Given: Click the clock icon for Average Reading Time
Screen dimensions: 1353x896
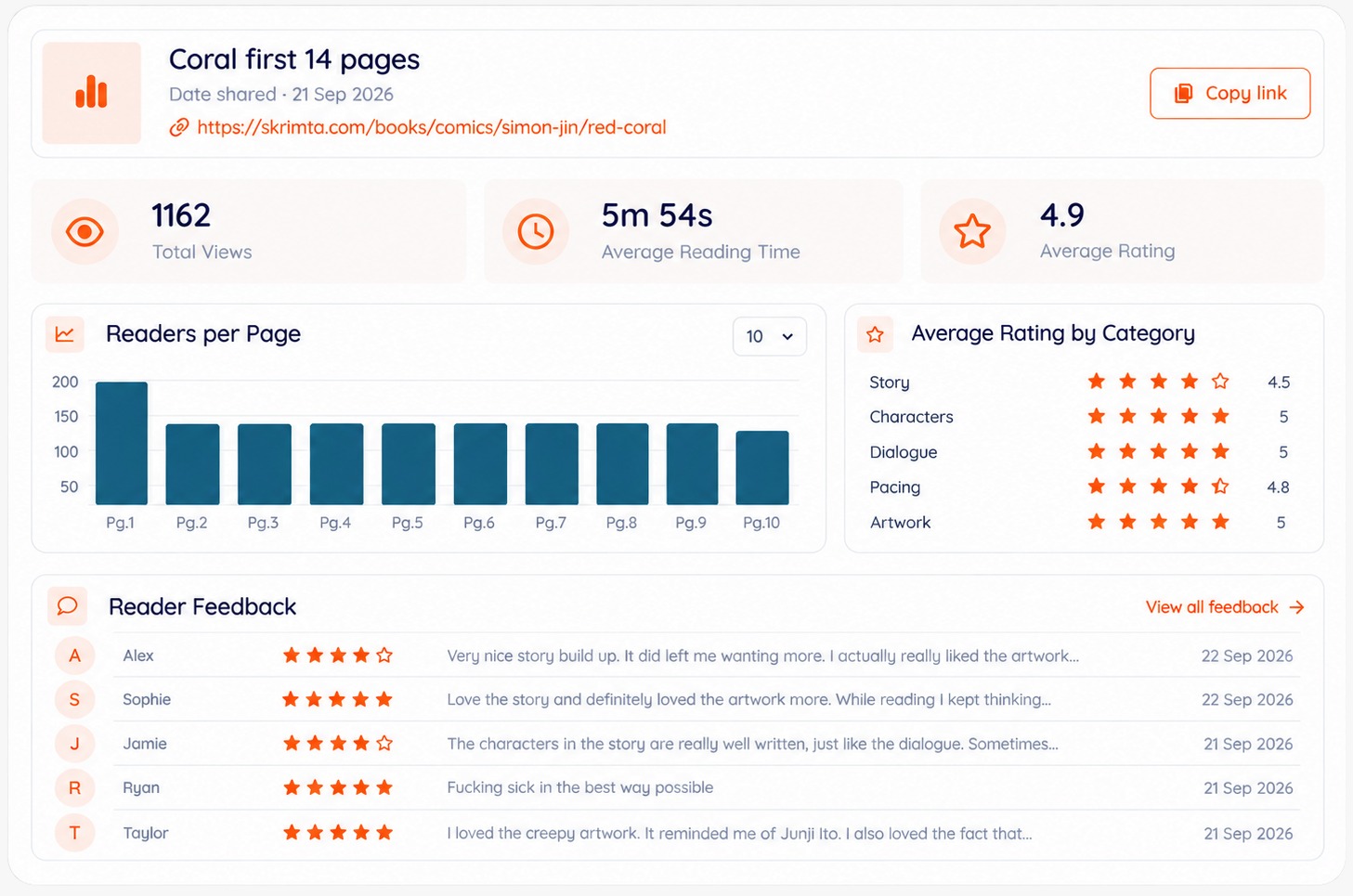Looking at the screenshot, I should [x=536, y=231].
